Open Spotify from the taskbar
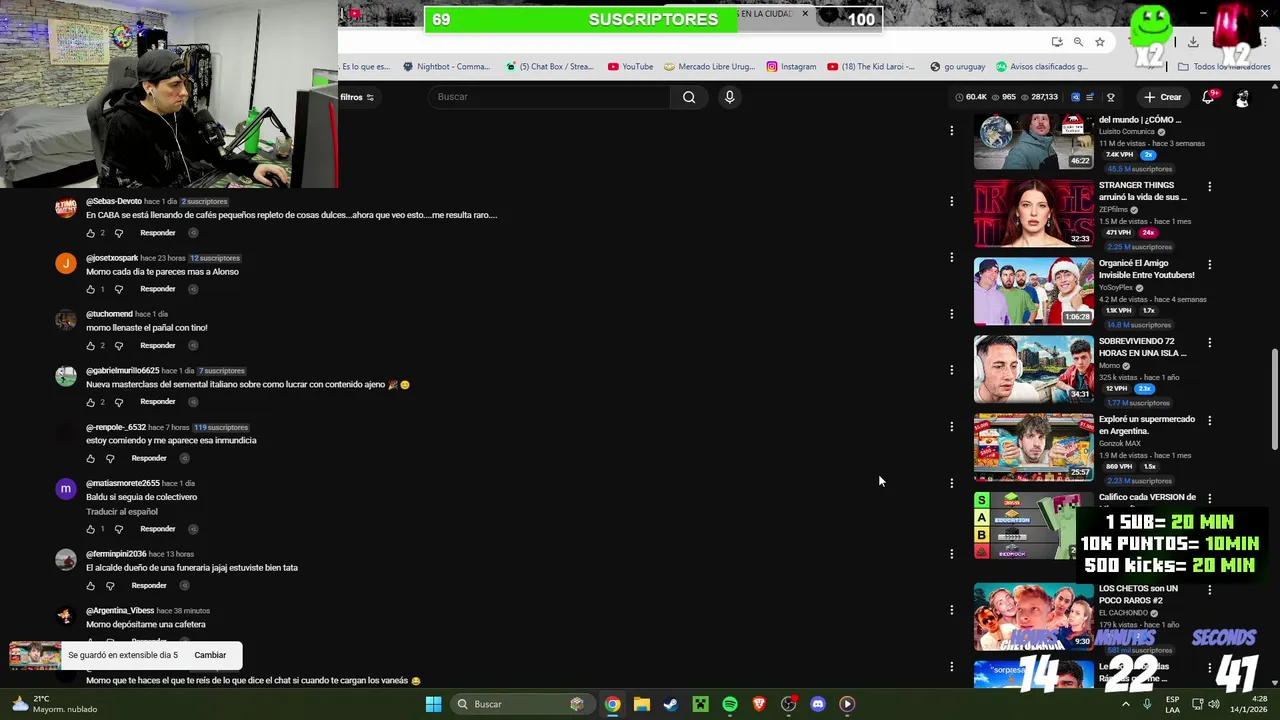 point(730,704)
